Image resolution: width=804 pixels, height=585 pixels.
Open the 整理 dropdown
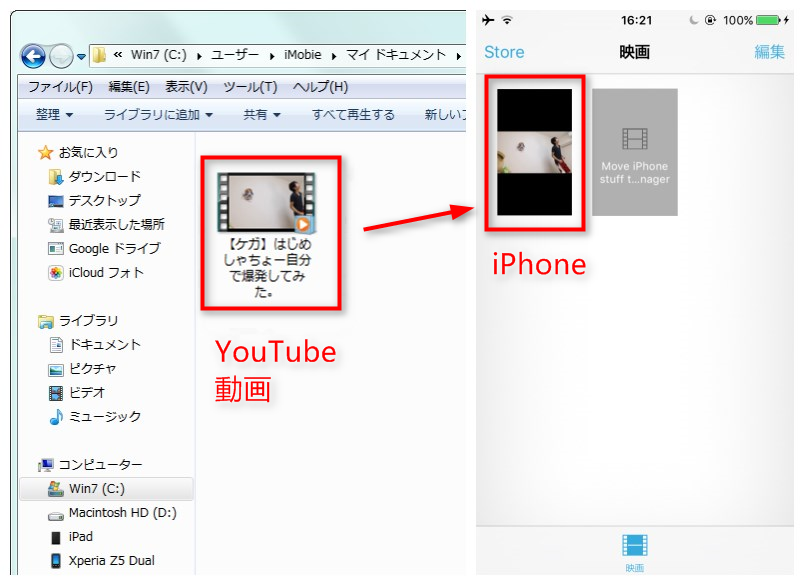click(54, 114)
